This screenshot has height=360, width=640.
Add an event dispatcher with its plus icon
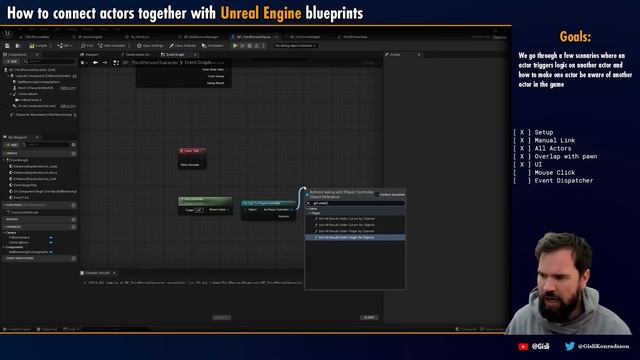[73, 258]
